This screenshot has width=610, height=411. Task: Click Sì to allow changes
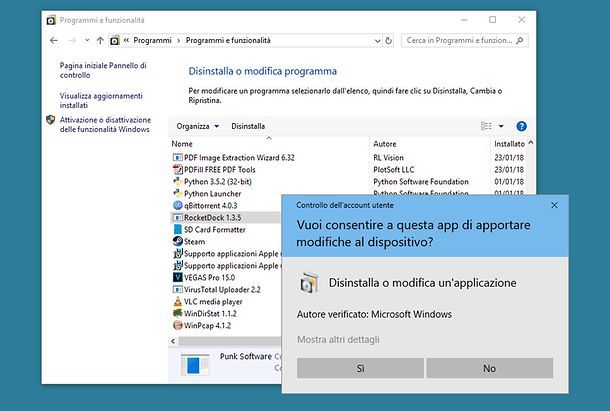pyautogui.click(x=360, y=368)
